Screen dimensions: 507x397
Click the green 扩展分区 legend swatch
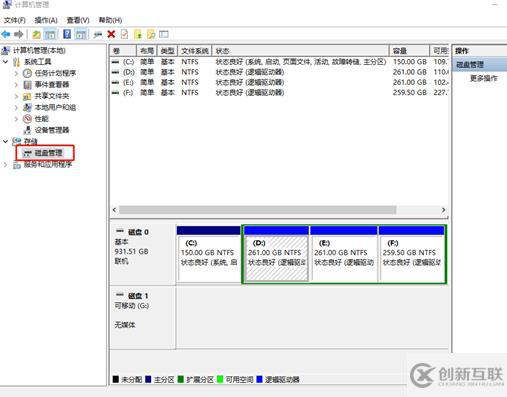point(181,379)
